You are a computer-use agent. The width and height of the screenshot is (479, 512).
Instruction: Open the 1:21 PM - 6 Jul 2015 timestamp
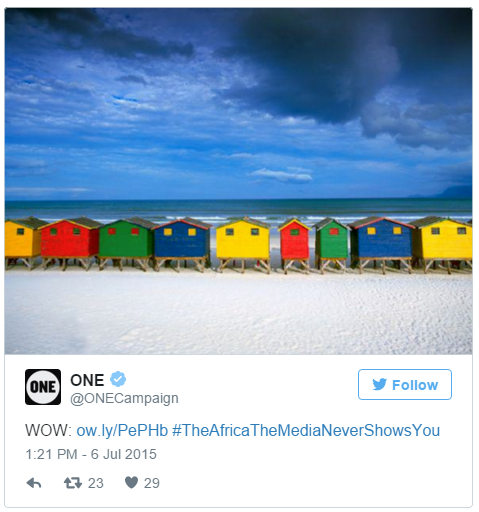[91, 454]
